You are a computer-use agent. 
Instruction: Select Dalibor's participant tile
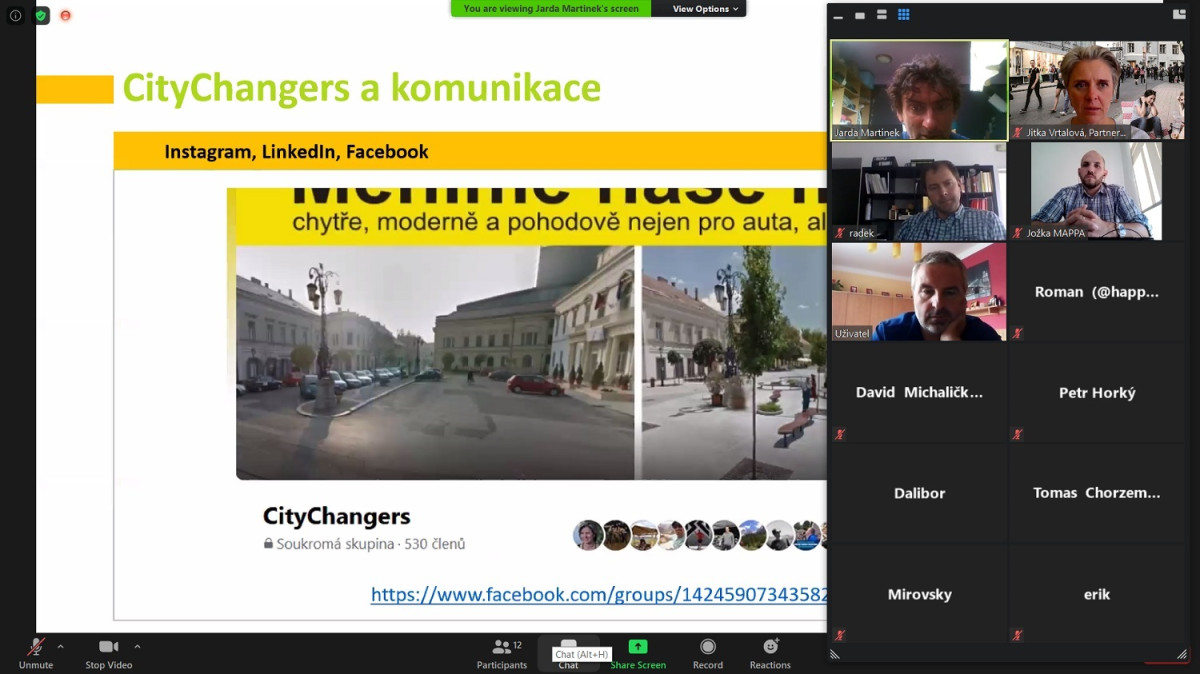(919, 493)
